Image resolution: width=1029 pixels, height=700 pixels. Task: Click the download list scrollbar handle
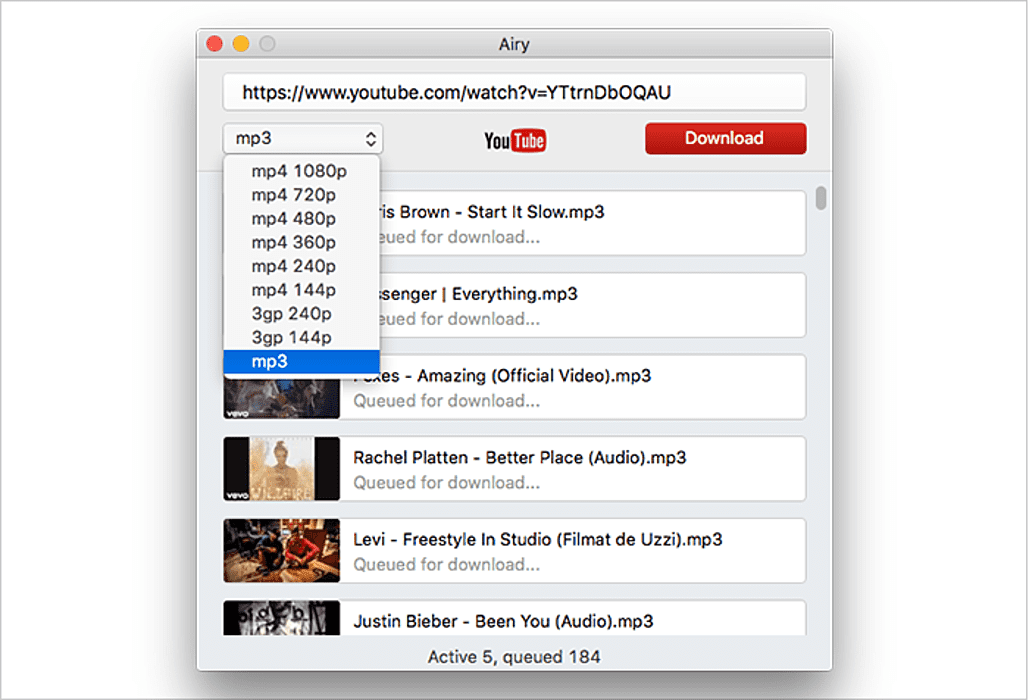(821, 198)
